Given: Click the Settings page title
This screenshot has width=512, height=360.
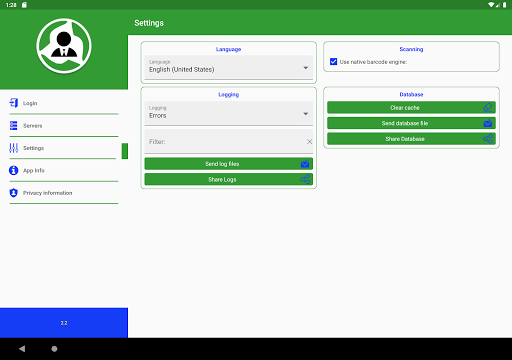Looking at the screenshot, I should coord(149,23).
